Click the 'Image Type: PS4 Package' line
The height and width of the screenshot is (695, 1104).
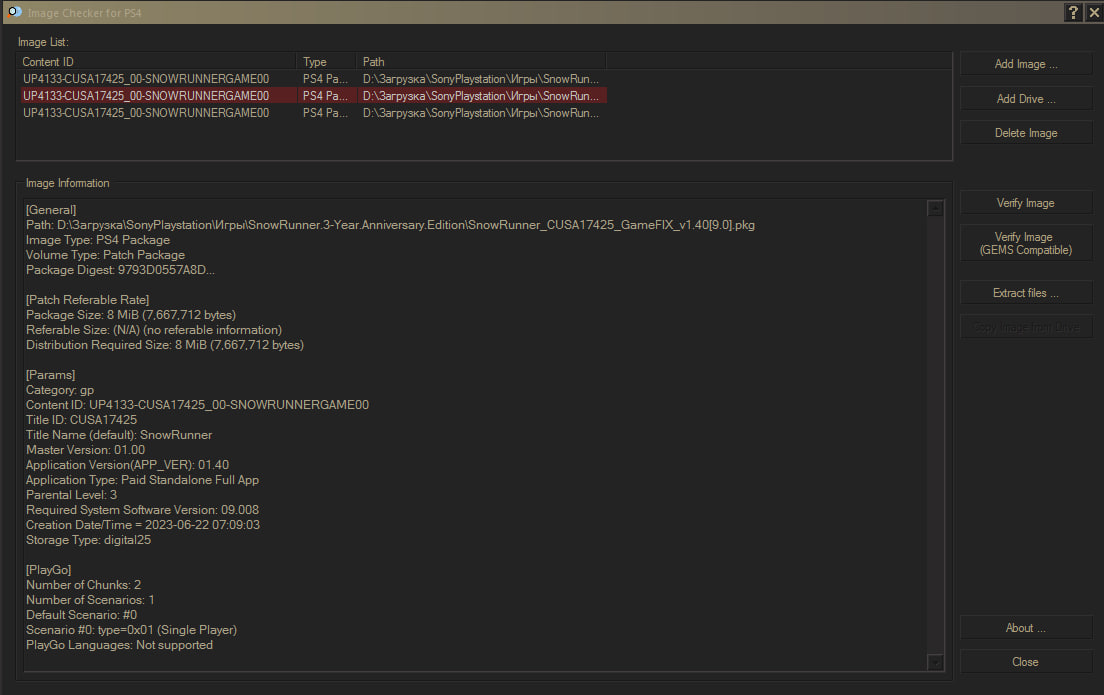tap(98, 240)
